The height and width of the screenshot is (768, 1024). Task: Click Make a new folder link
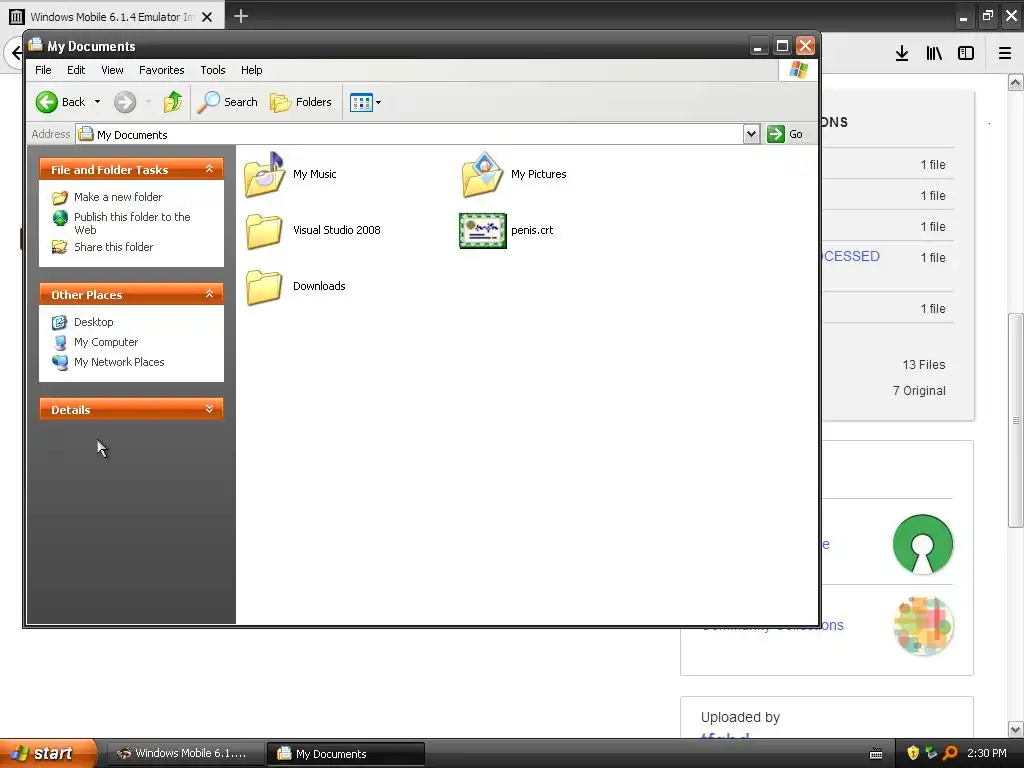(118, 197)
